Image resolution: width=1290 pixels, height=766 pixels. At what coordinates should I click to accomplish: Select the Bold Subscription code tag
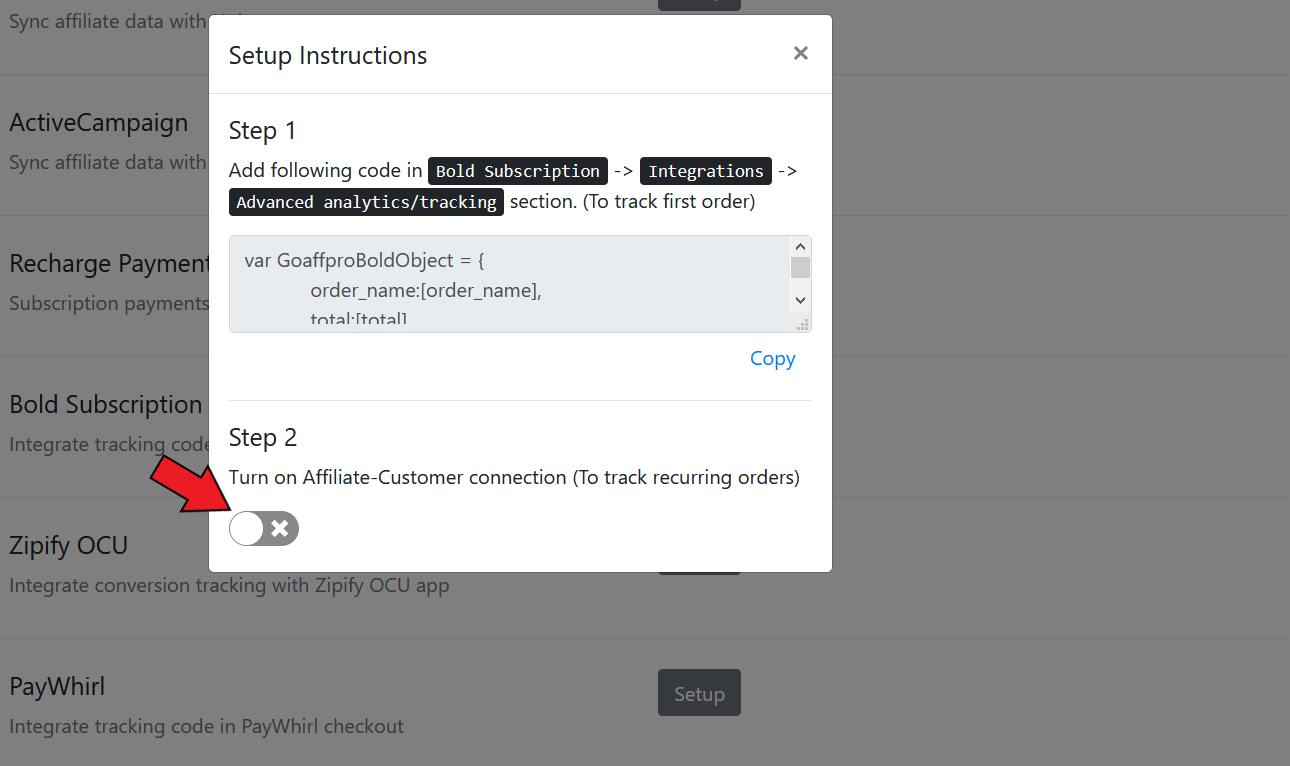pyautogui.click(x=518, y=171)
